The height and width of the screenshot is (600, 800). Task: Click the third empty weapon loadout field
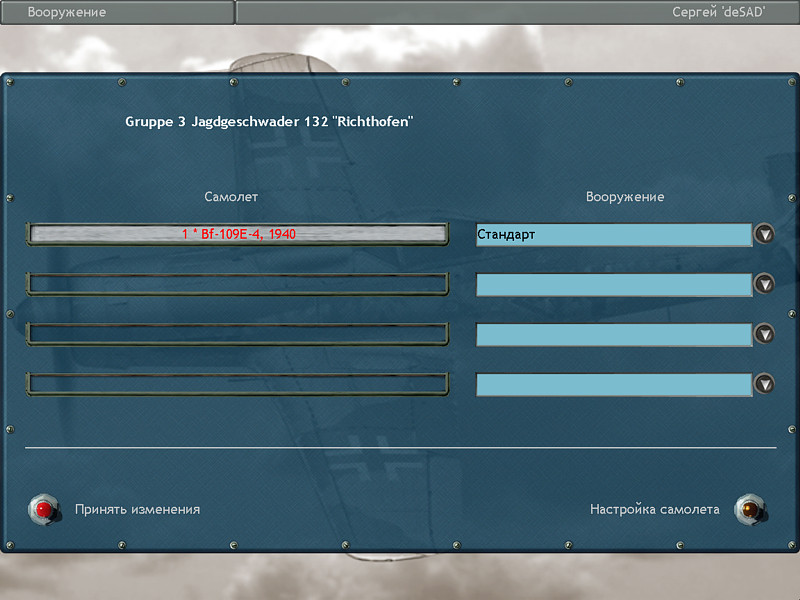(x=614, y=334)
